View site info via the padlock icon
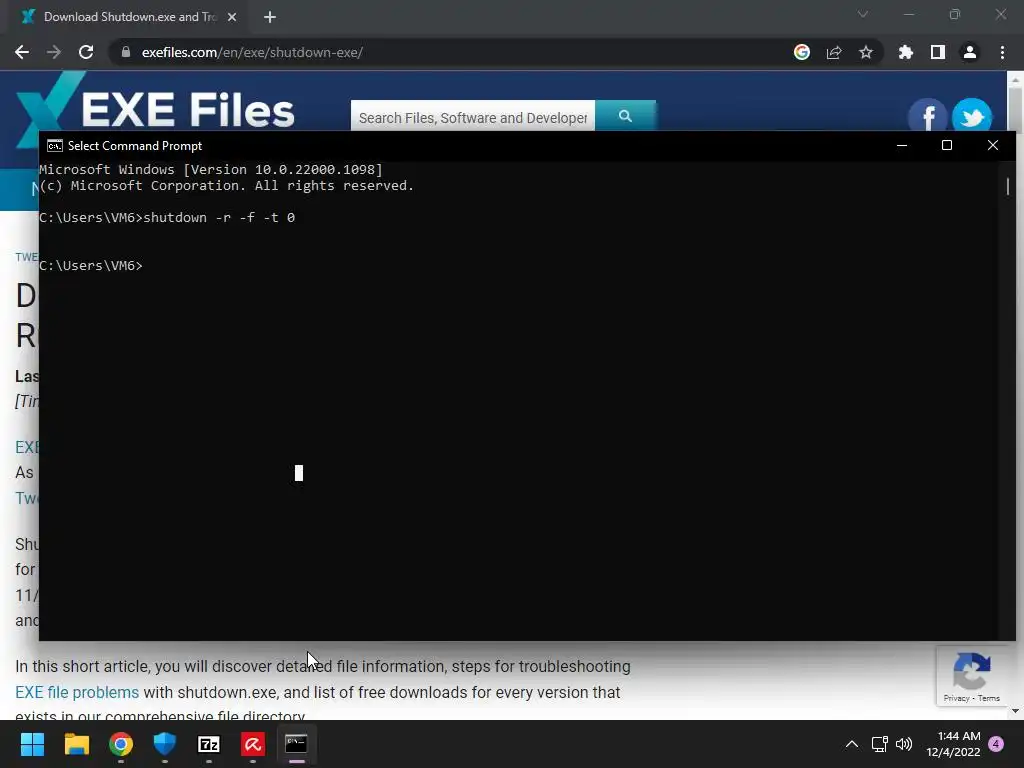Image resolution: width=1024 pixels, height=768 pixels. tap(126, 52)
